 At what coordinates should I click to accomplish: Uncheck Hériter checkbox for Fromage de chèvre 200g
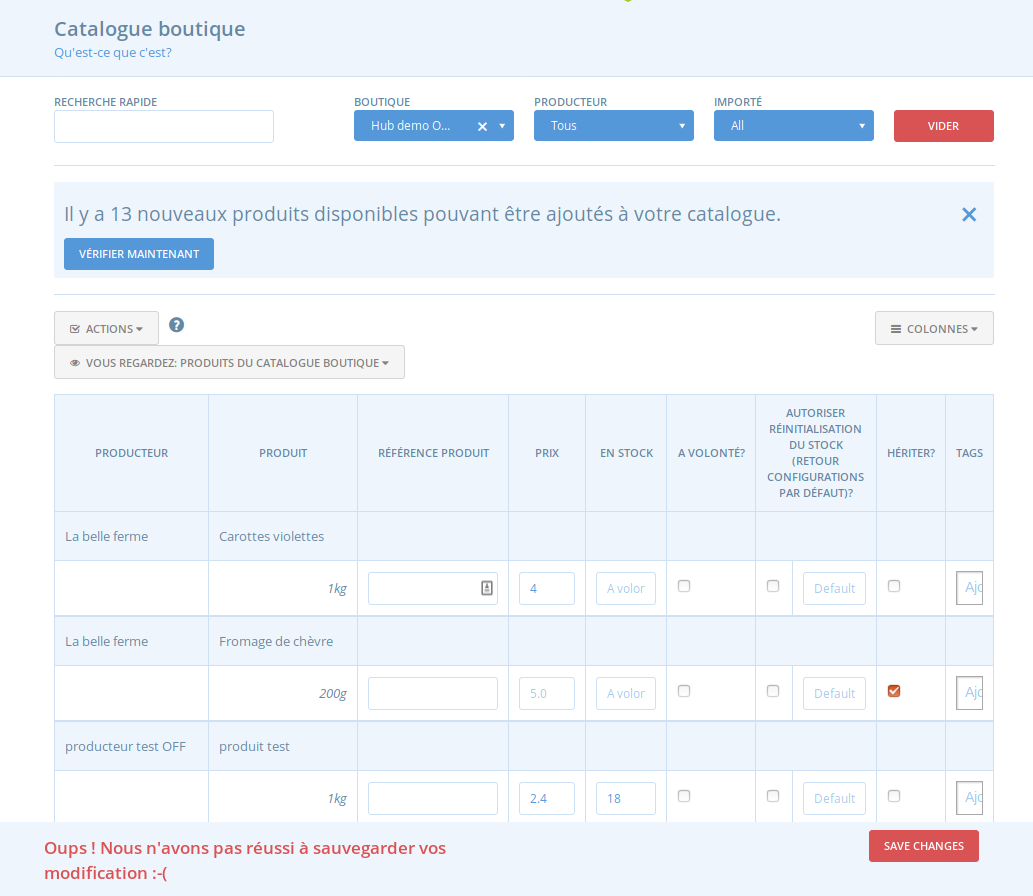(894, 690)
